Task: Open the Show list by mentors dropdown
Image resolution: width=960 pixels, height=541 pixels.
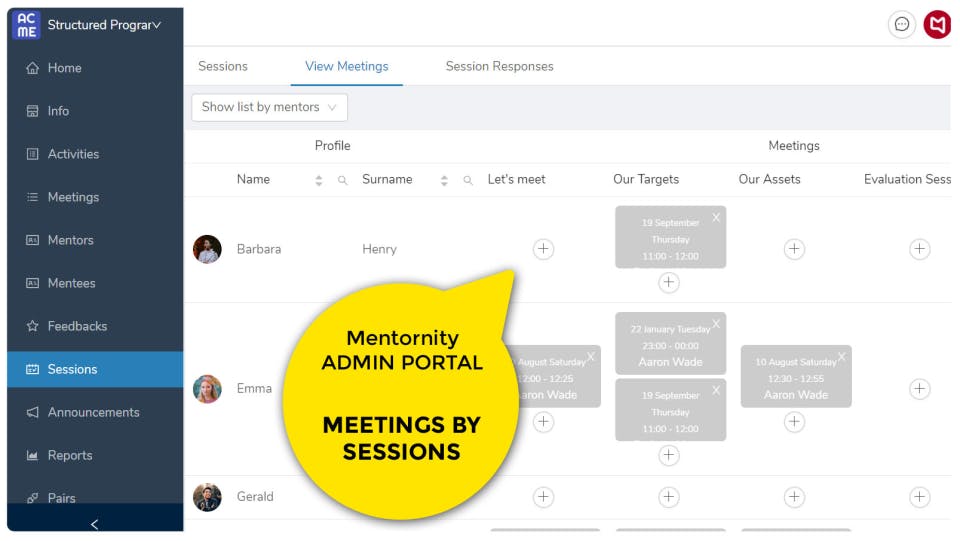Action: tap(269, 107)
